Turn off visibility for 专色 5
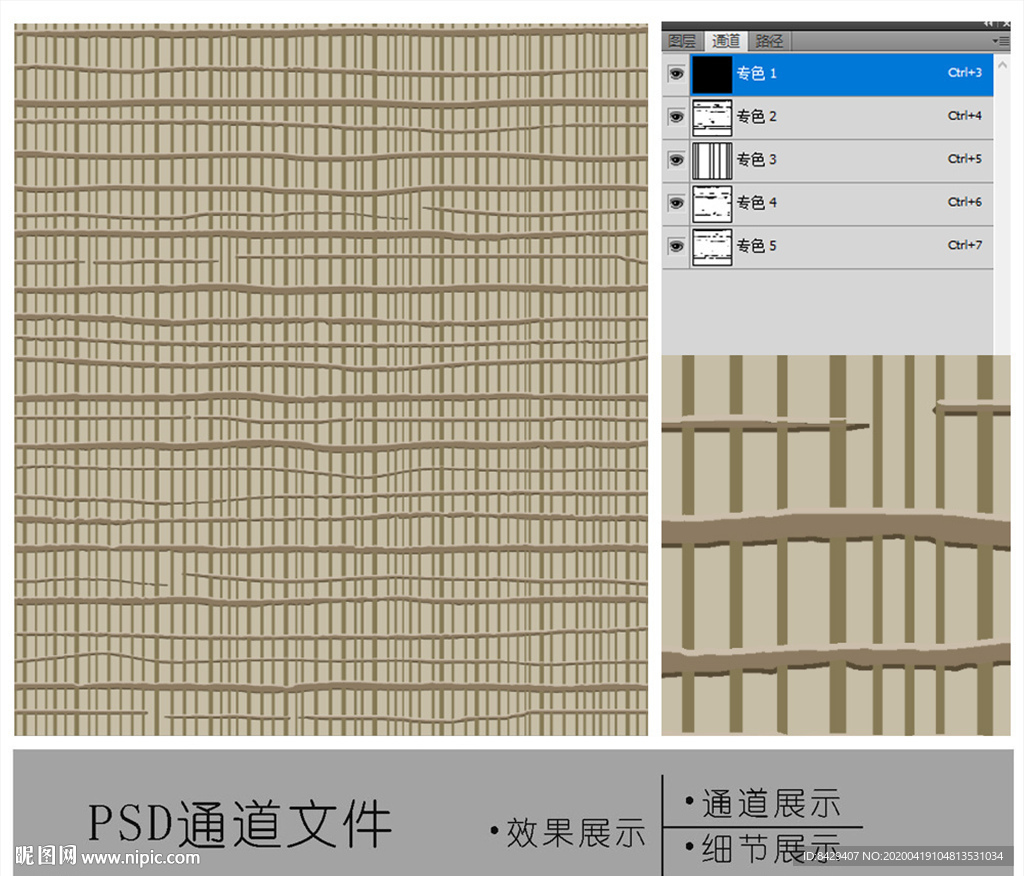 [x=676, y=246]
